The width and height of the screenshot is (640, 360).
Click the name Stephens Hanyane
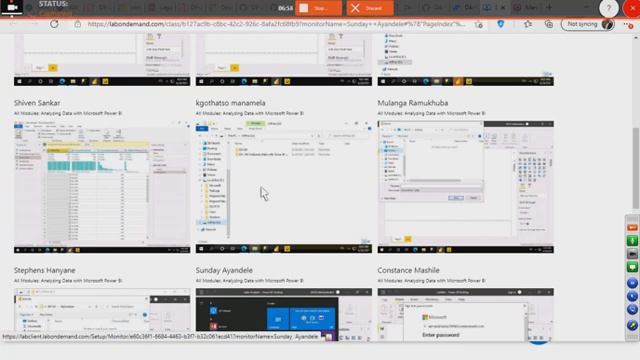pos(44,270)
